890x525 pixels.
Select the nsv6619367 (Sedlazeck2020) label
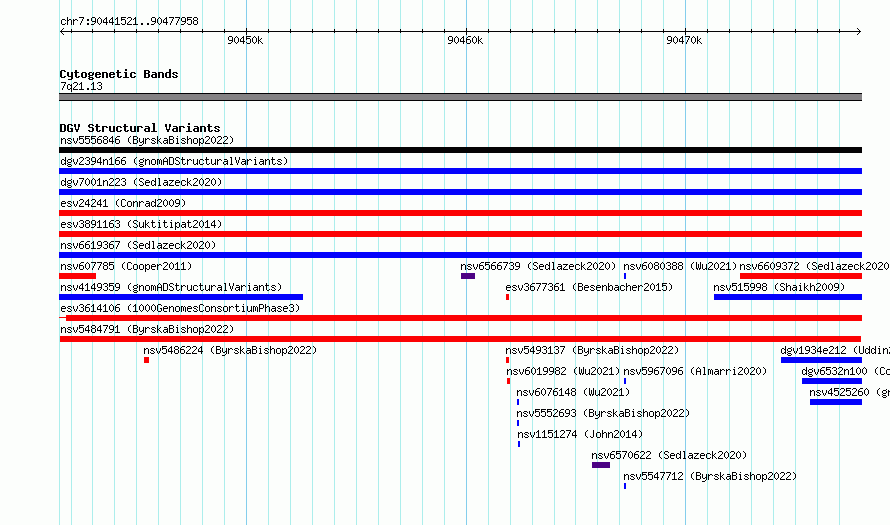(138, 245)
